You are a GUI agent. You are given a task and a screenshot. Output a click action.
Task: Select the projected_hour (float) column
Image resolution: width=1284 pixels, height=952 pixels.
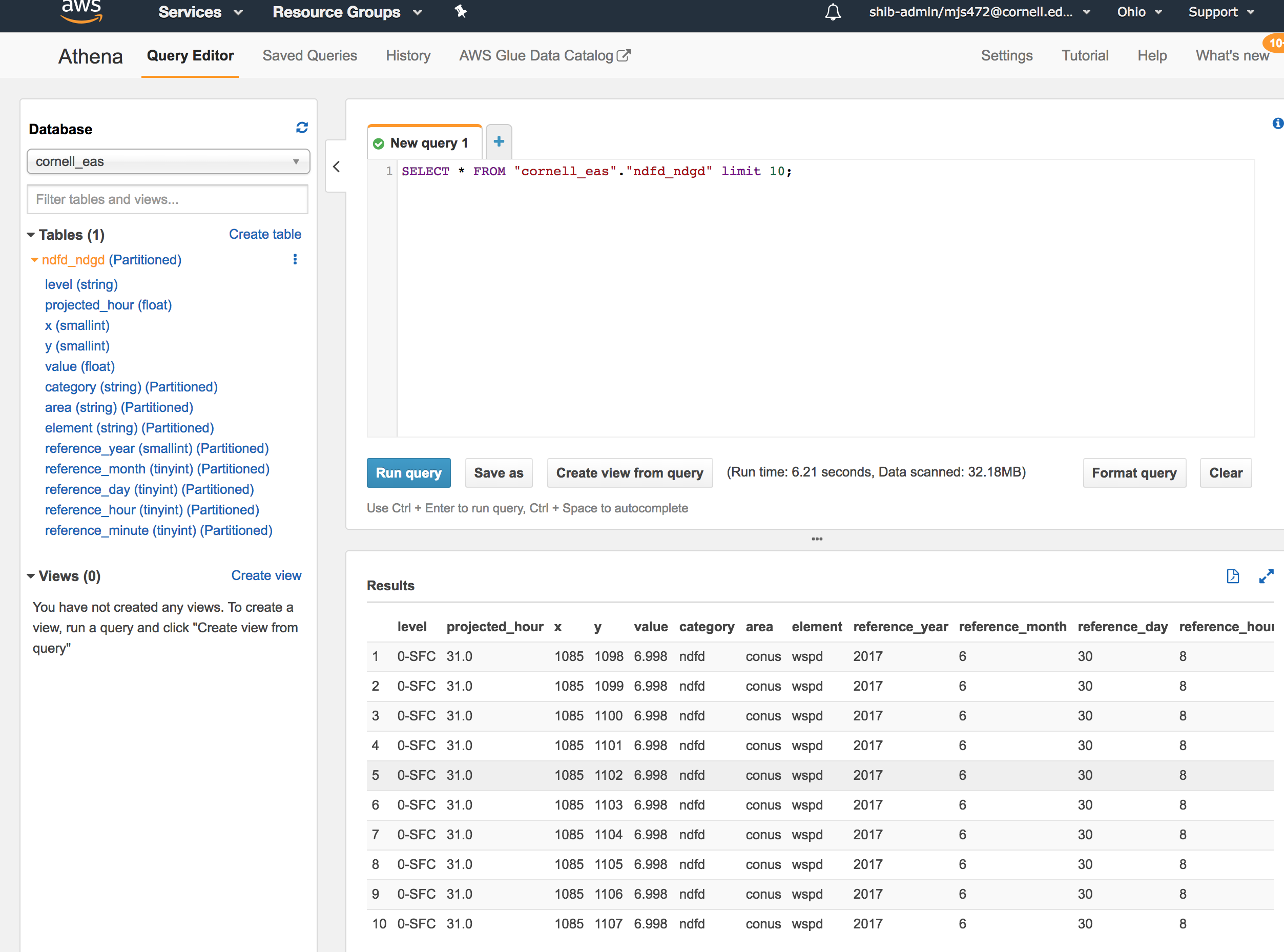tap(108, 305)
